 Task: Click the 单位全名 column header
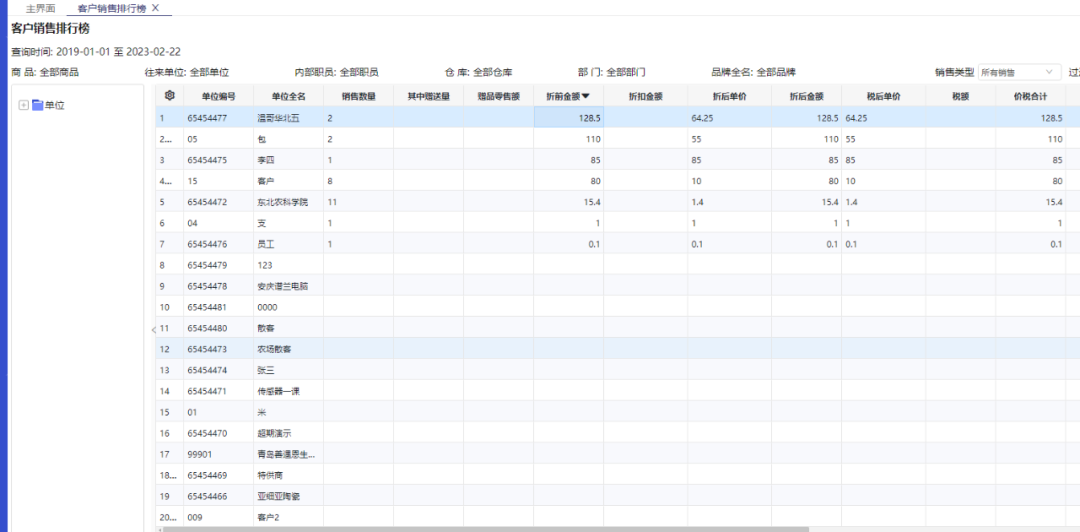[288, 96]
